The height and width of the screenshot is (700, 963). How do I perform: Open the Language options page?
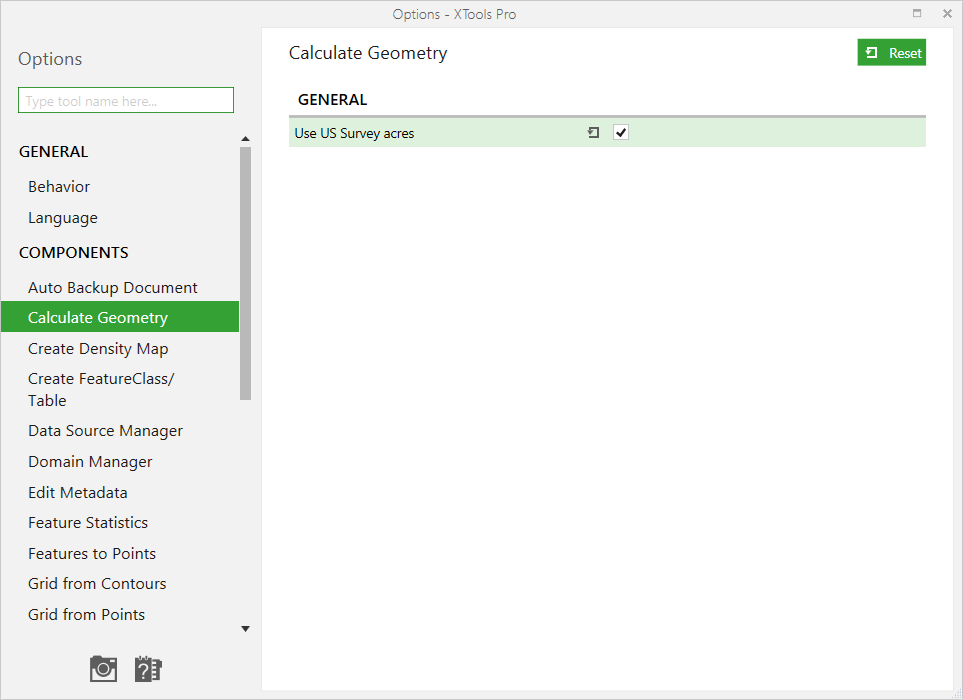pos(63,218)
